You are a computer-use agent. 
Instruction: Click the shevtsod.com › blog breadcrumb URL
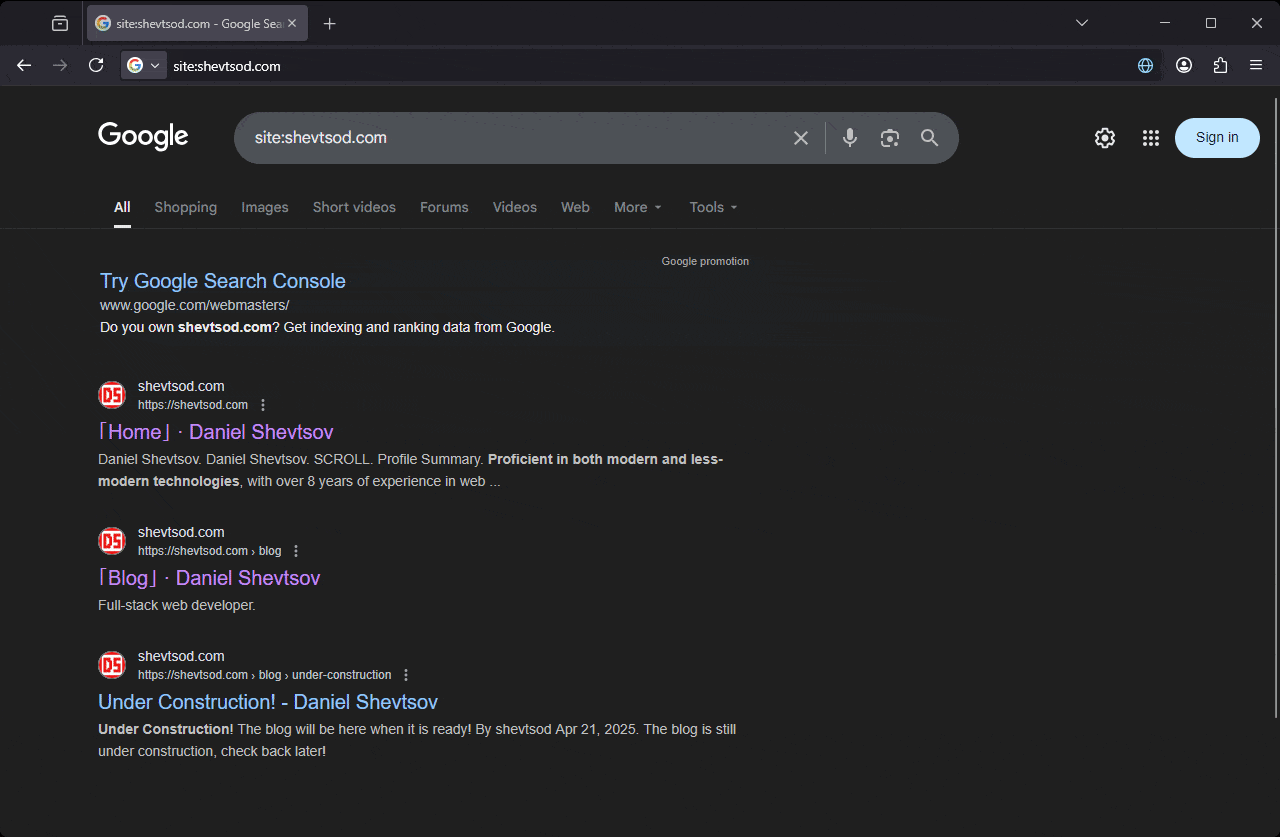[210, 551]
